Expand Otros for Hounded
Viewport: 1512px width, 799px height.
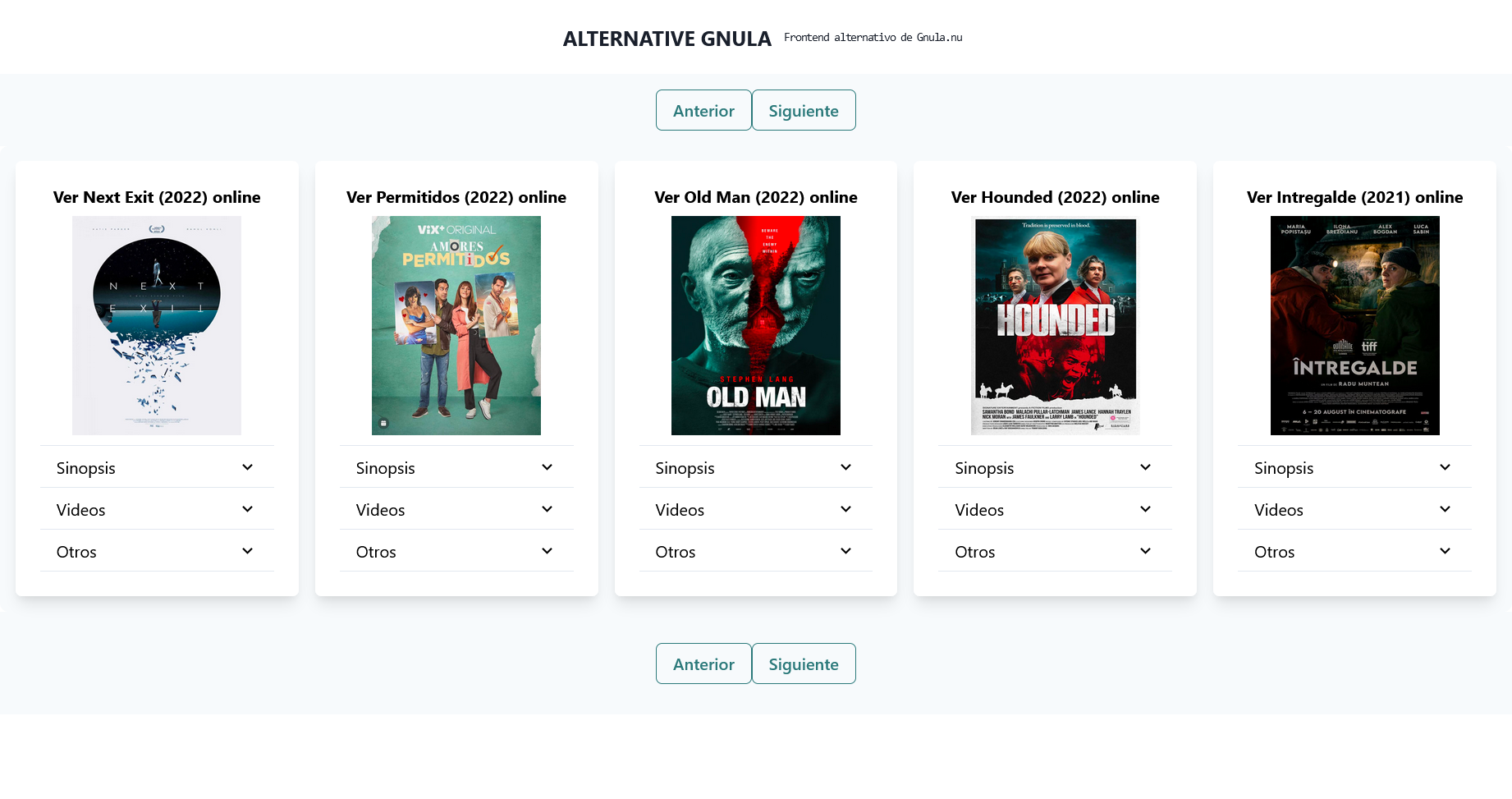click(x=1056, y=551)
